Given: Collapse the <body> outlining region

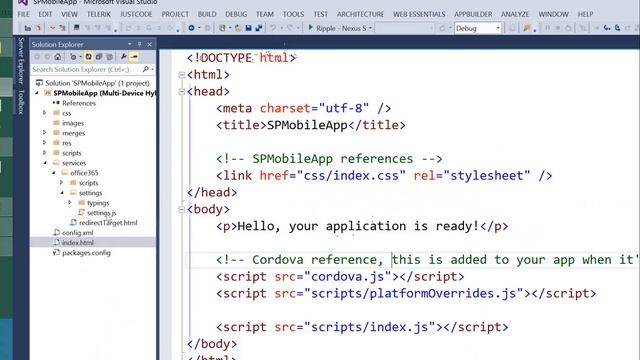Looking at the screenshot, I should (x=182, y=209).
